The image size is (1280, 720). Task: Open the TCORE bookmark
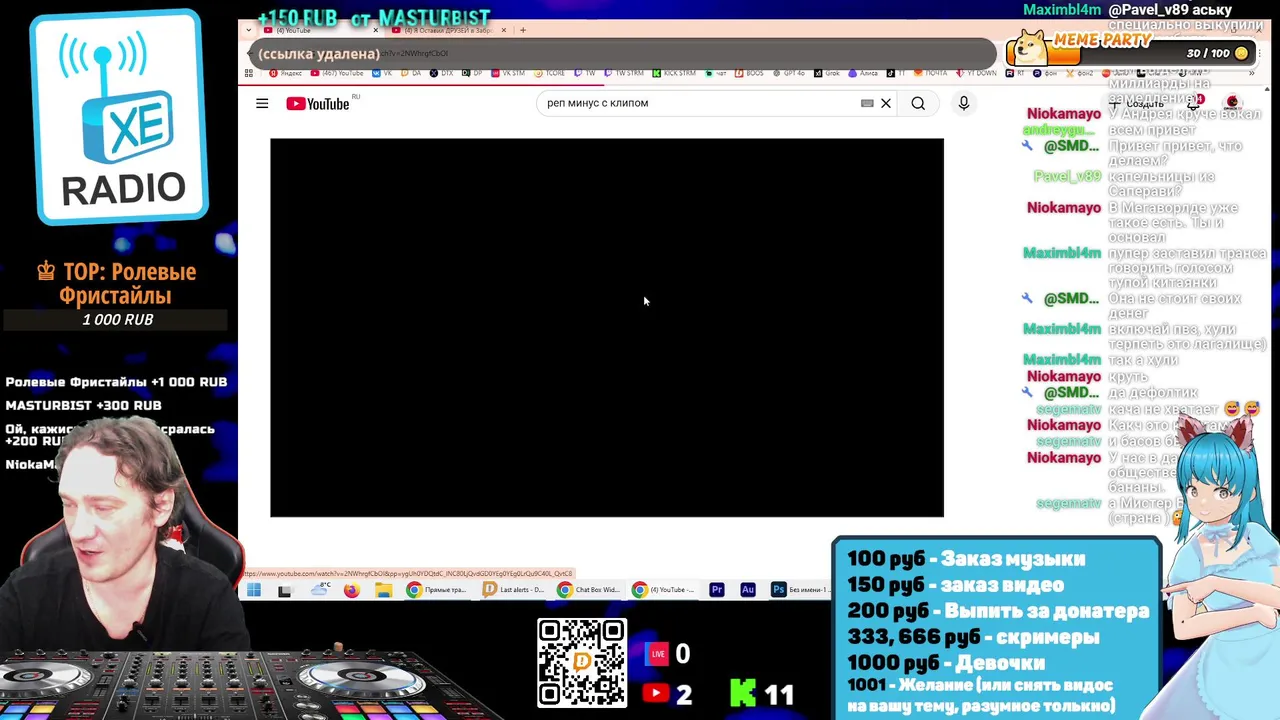[550, 73]
